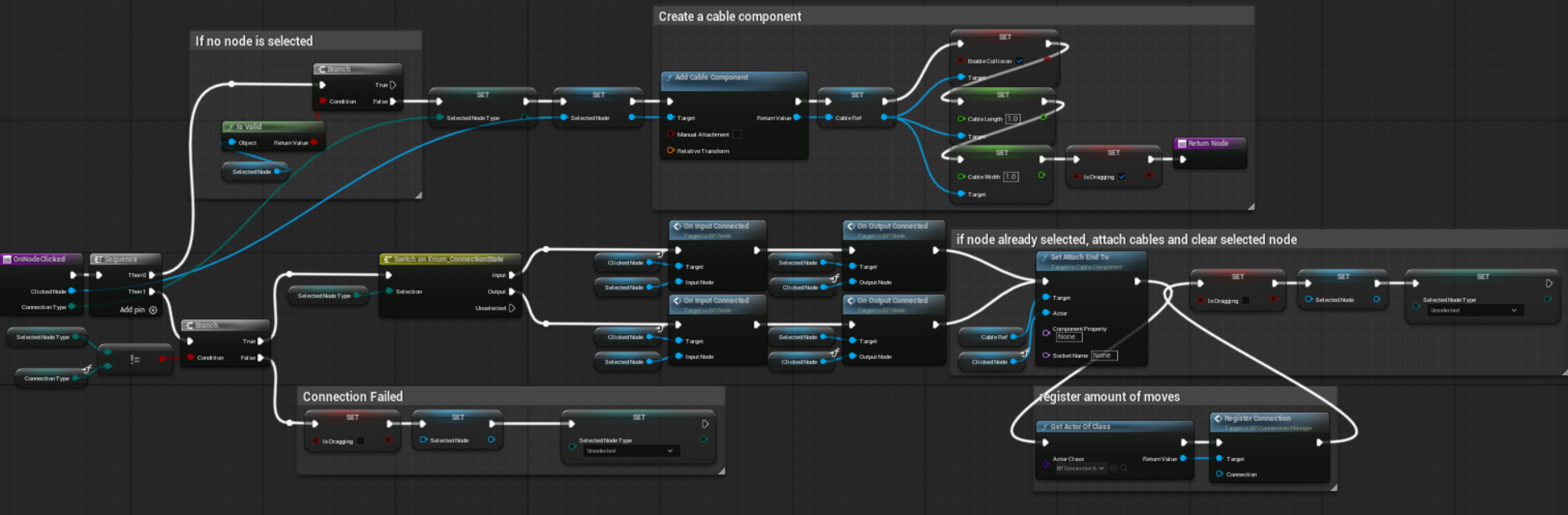The image size is (1568, 515).
Task: Click the Return Value pin of Add Cable Component
Action: [797, 117]
